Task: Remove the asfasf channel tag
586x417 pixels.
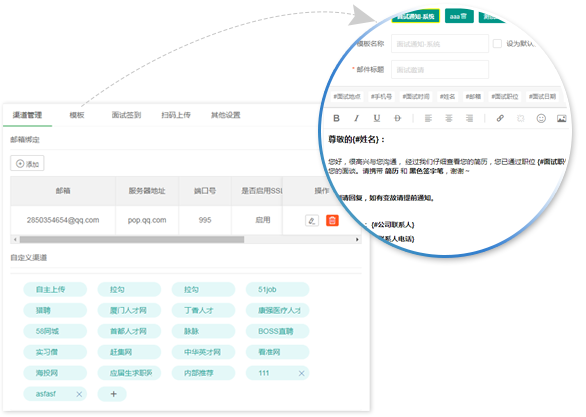Action: 79,394
